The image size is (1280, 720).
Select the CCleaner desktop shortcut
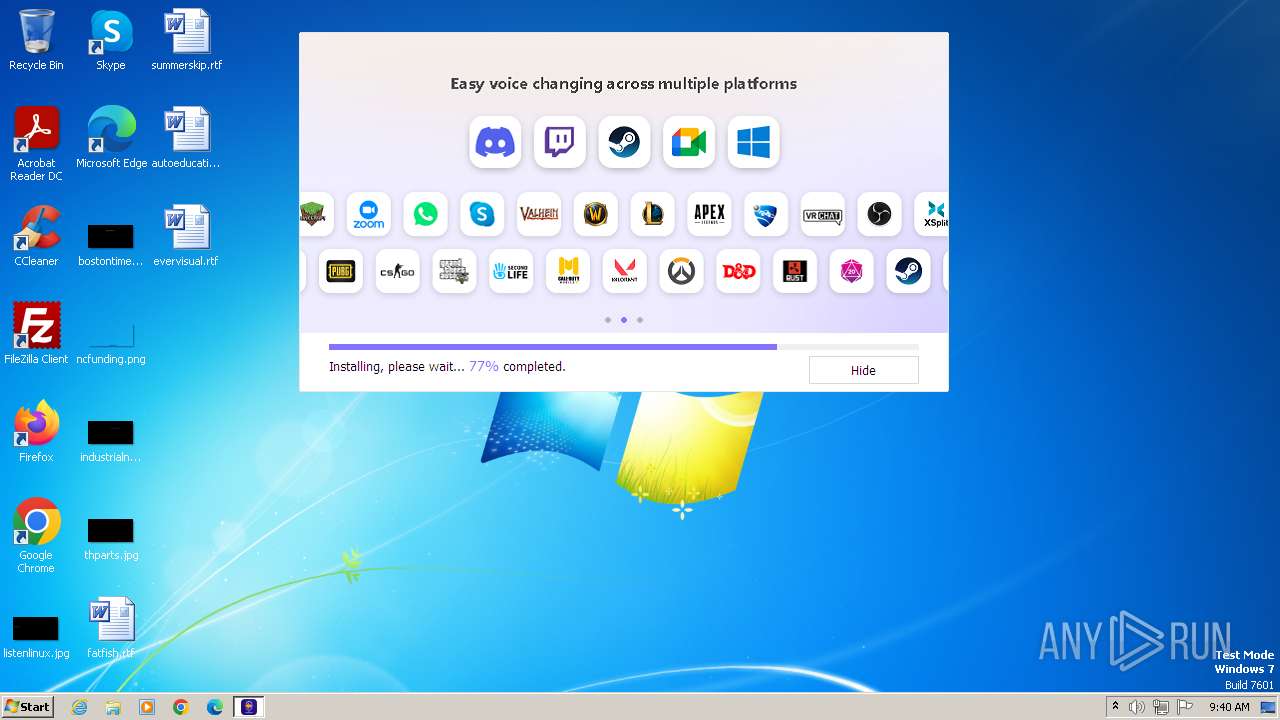coord(36,236)
